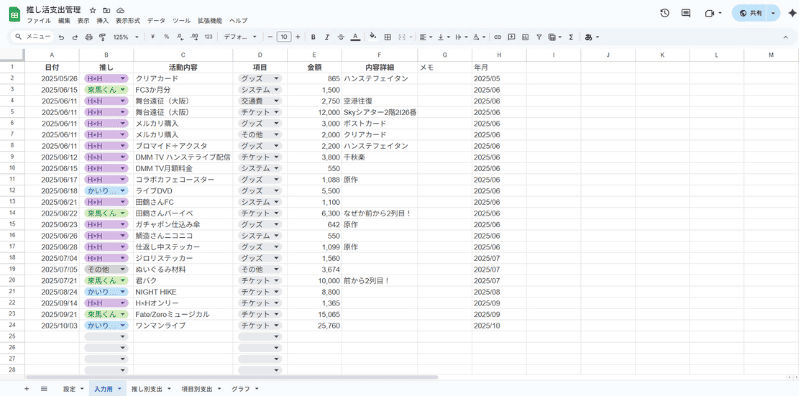Format cells as currency (¥)

153,37
